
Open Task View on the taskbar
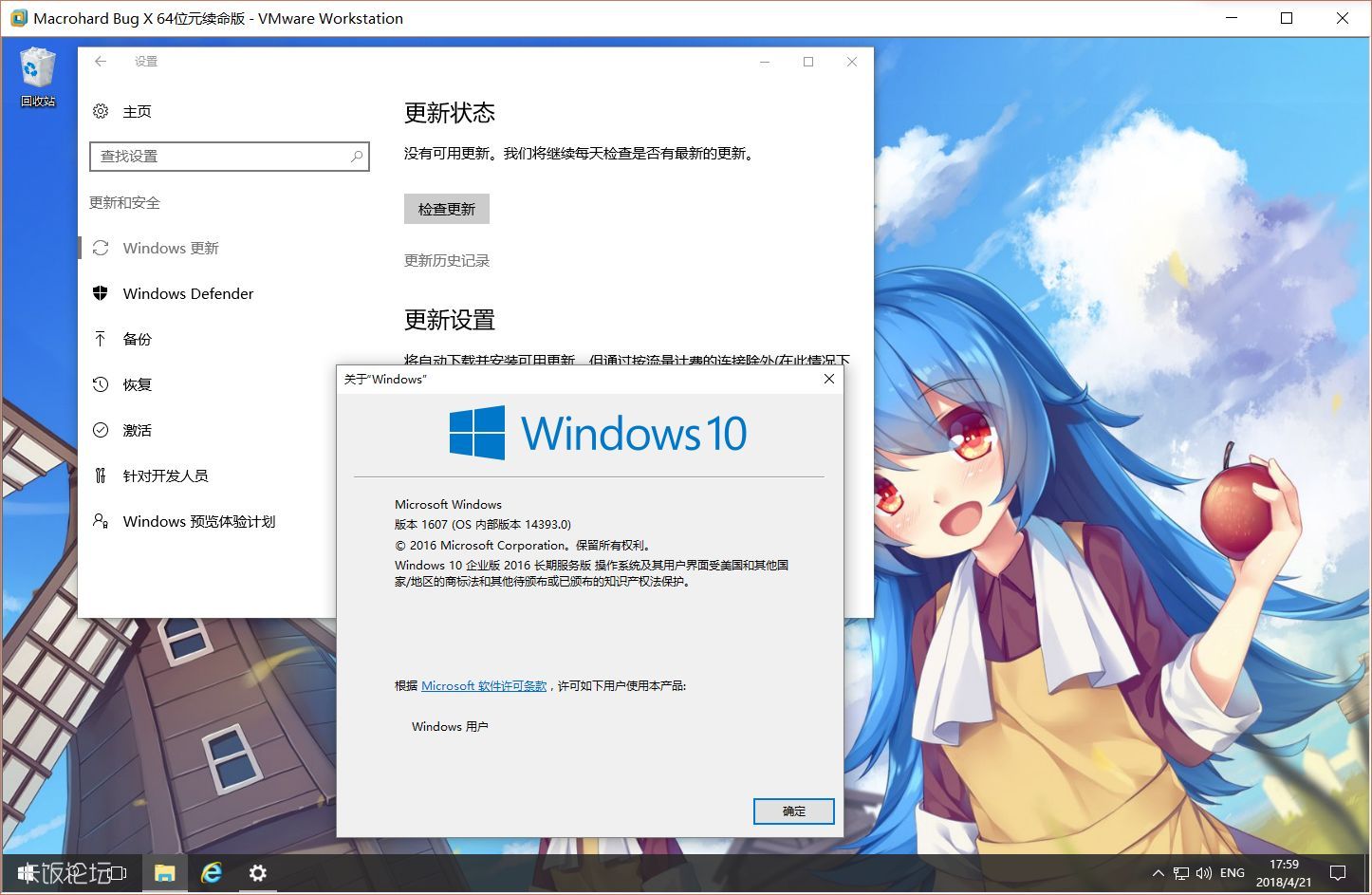click(118, 873)
